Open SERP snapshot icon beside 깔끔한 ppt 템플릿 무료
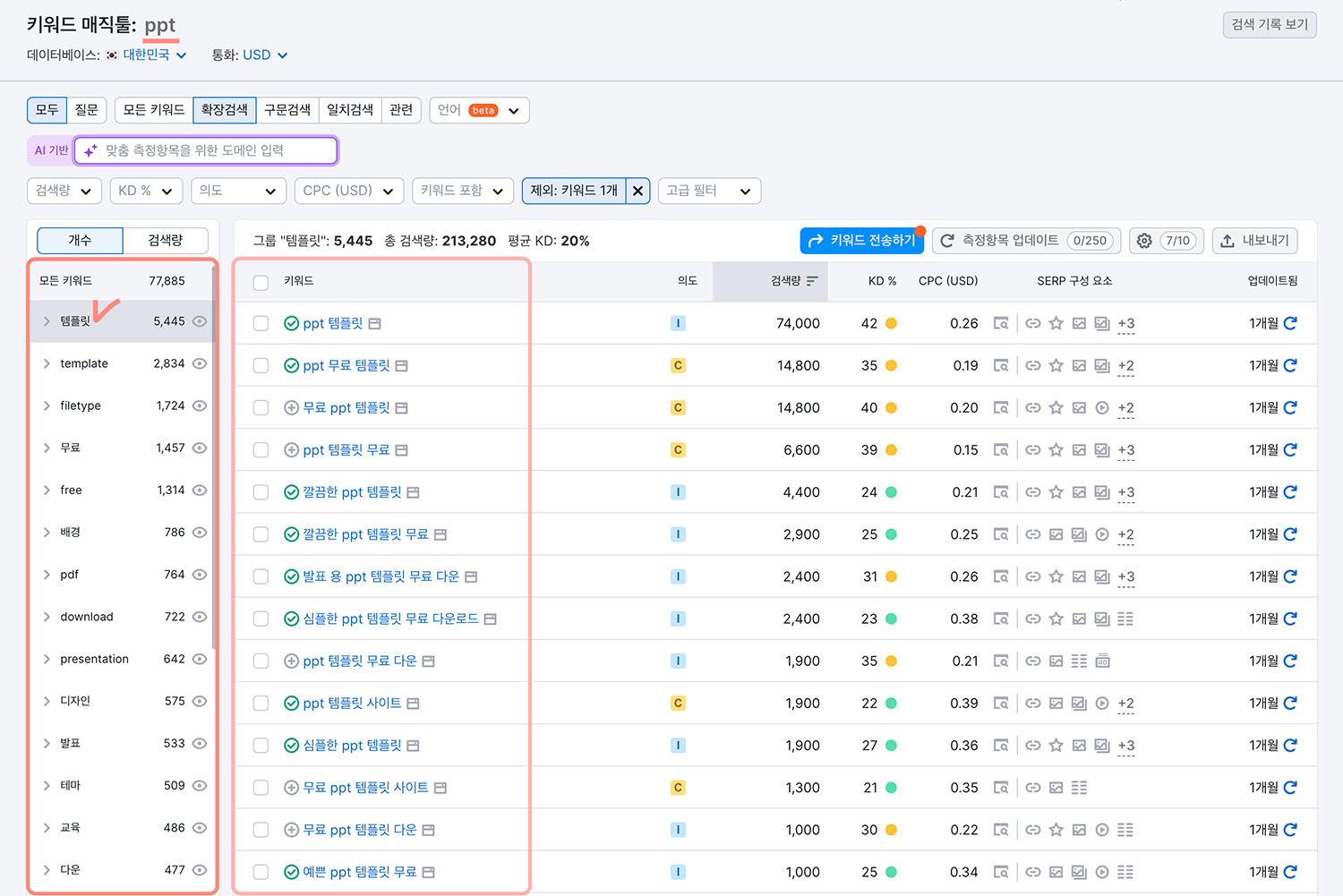The image size is (1343, 896). coord(441,534)
